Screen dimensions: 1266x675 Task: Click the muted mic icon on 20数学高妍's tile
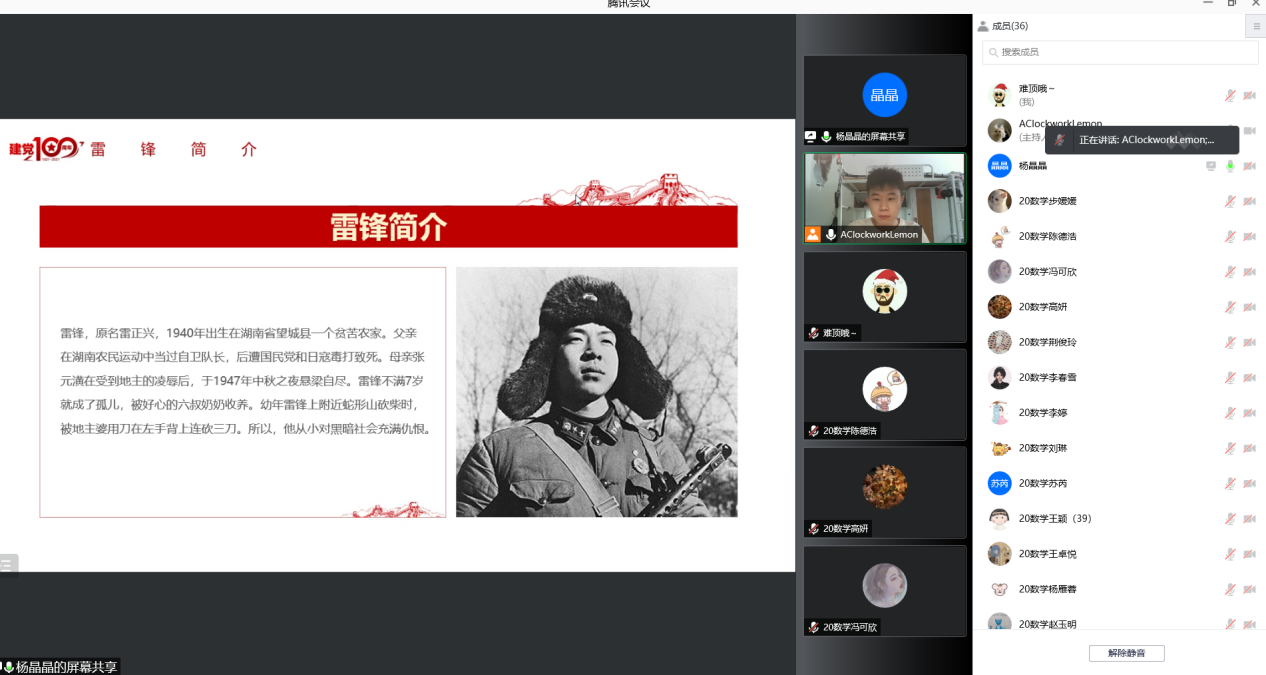(x=814, y=528)
